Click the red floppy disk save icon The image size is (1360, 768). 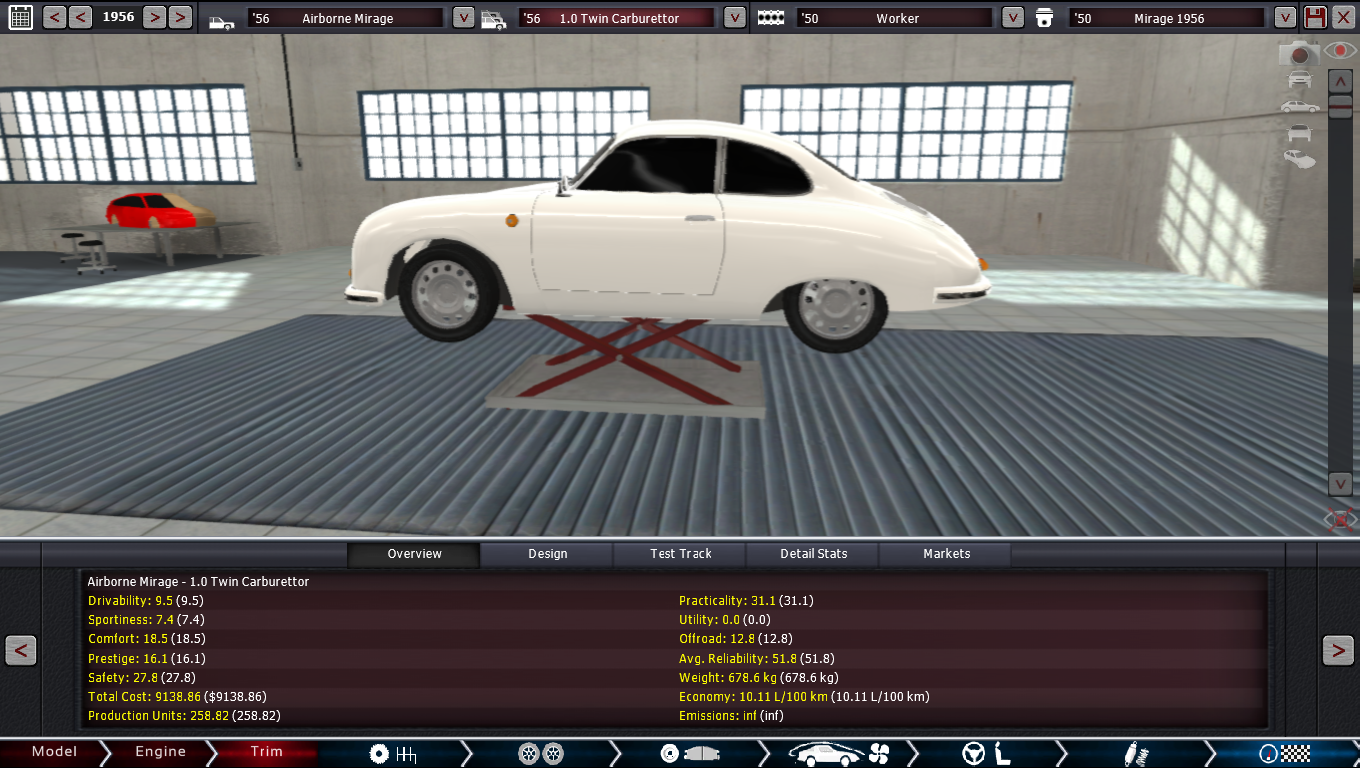pos(1316,17)
